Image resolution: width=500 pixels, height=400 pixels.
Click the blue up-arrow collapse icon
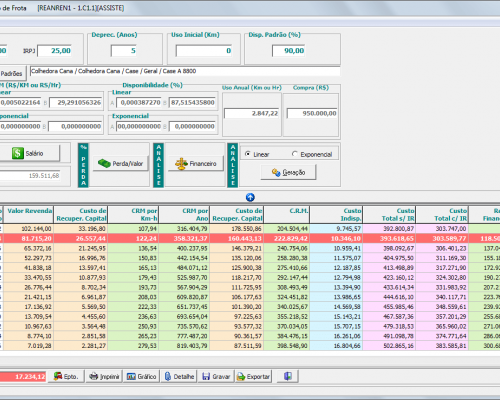250,197
